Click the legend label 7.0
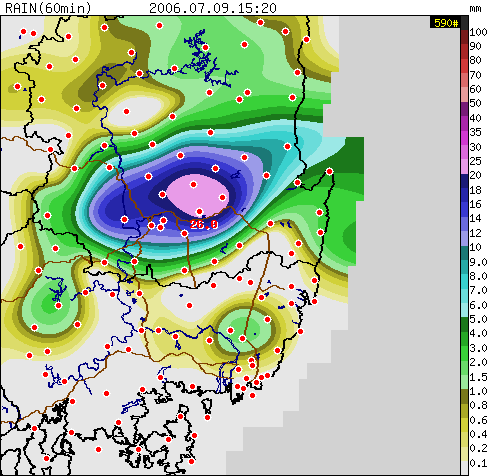The image size is (496, 476). pos(478,290)
